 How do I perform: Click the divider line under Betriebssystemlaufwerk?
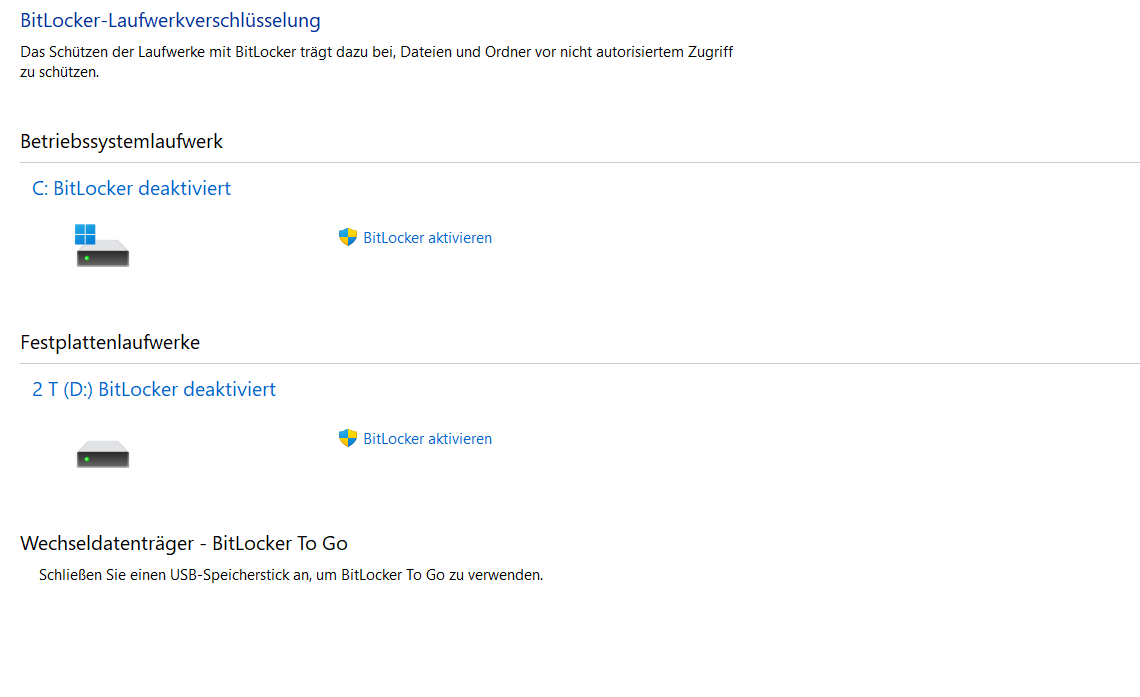pos(579,162)
